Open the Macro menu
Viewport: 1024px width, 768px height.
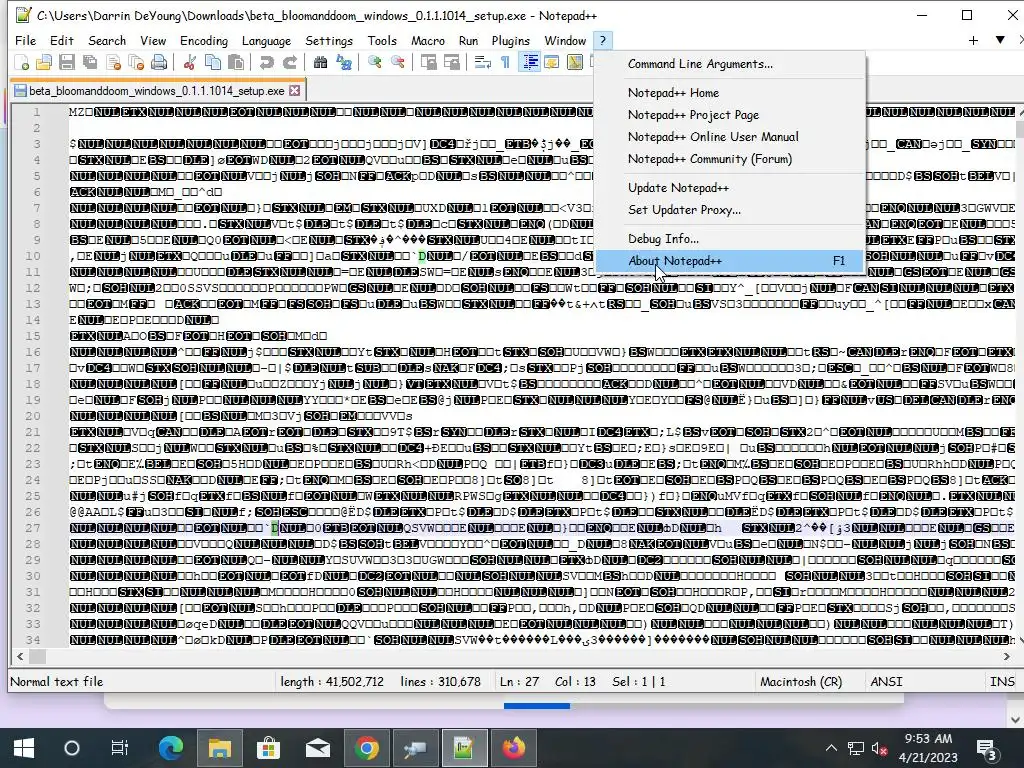[x=428, y=40]
